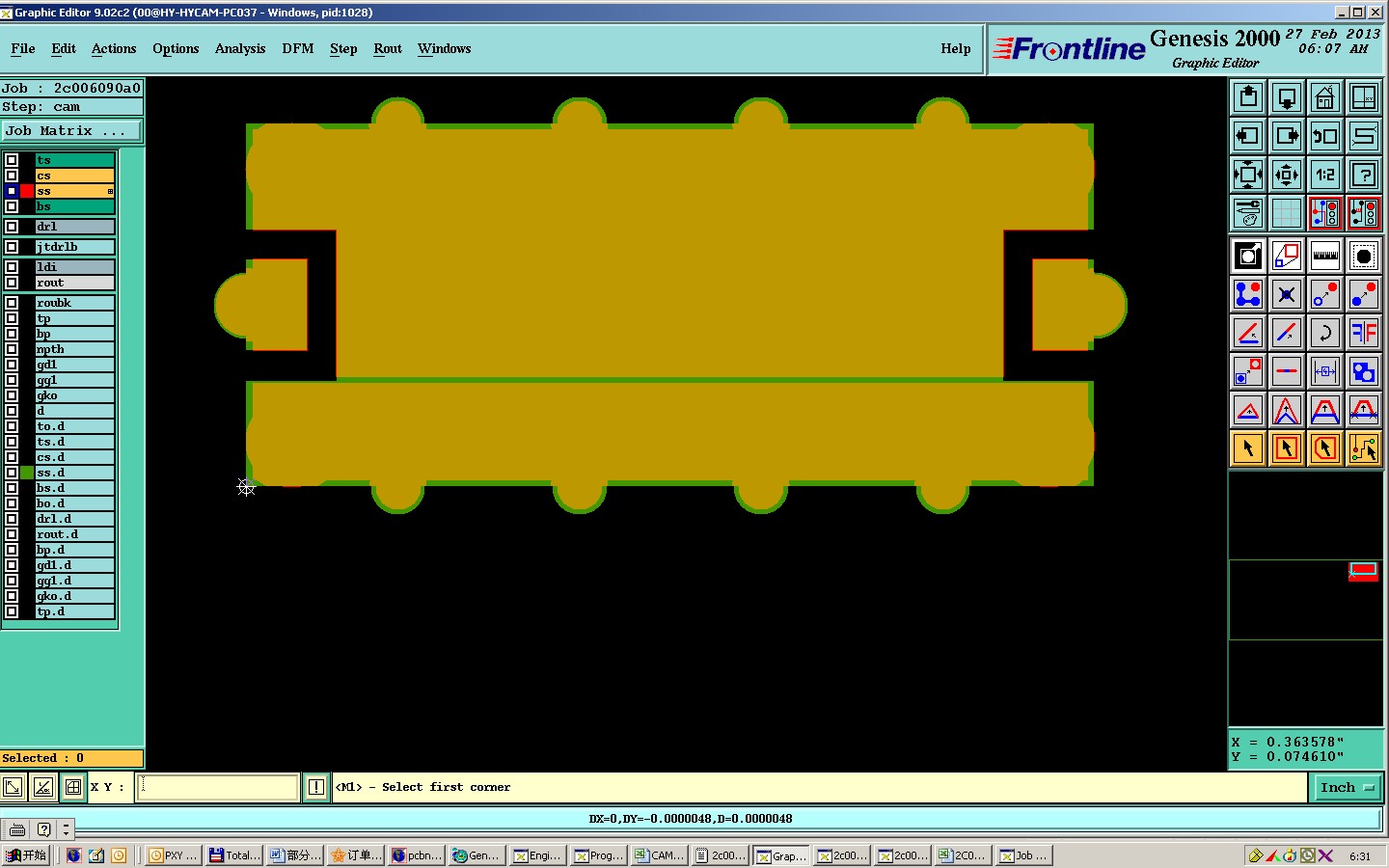Switch to Engi taskbar window
This screenshot has width=1389, height=868.
tap(538, 855)
